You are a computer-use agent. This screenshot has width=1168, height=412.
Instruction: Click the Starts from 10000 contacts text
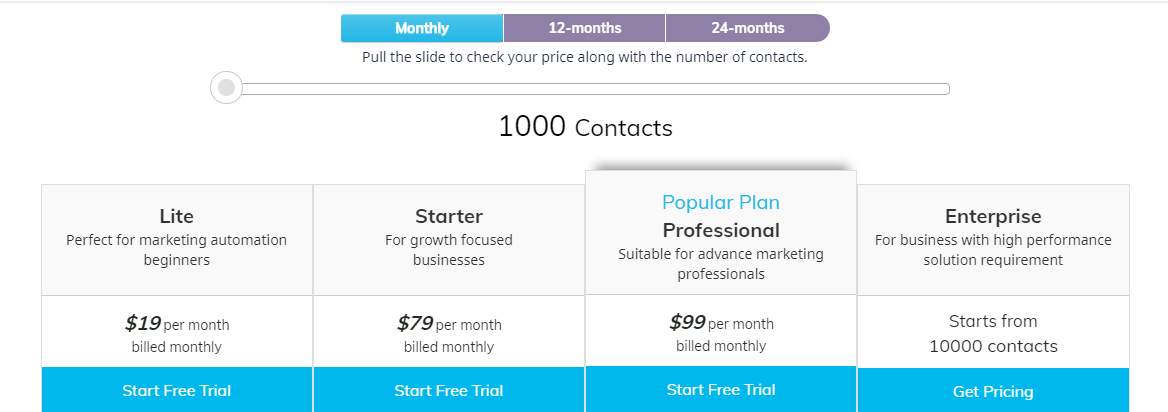point(993,334)
